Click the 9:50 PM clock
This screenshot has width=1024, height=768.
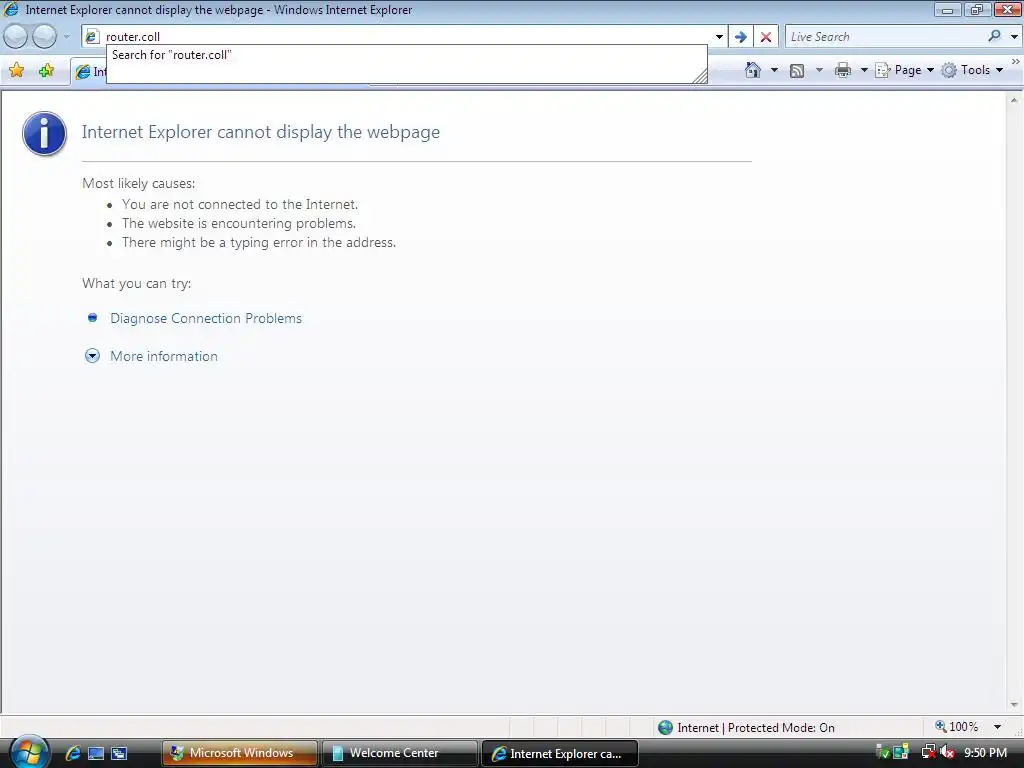click(x=985, y=752)
